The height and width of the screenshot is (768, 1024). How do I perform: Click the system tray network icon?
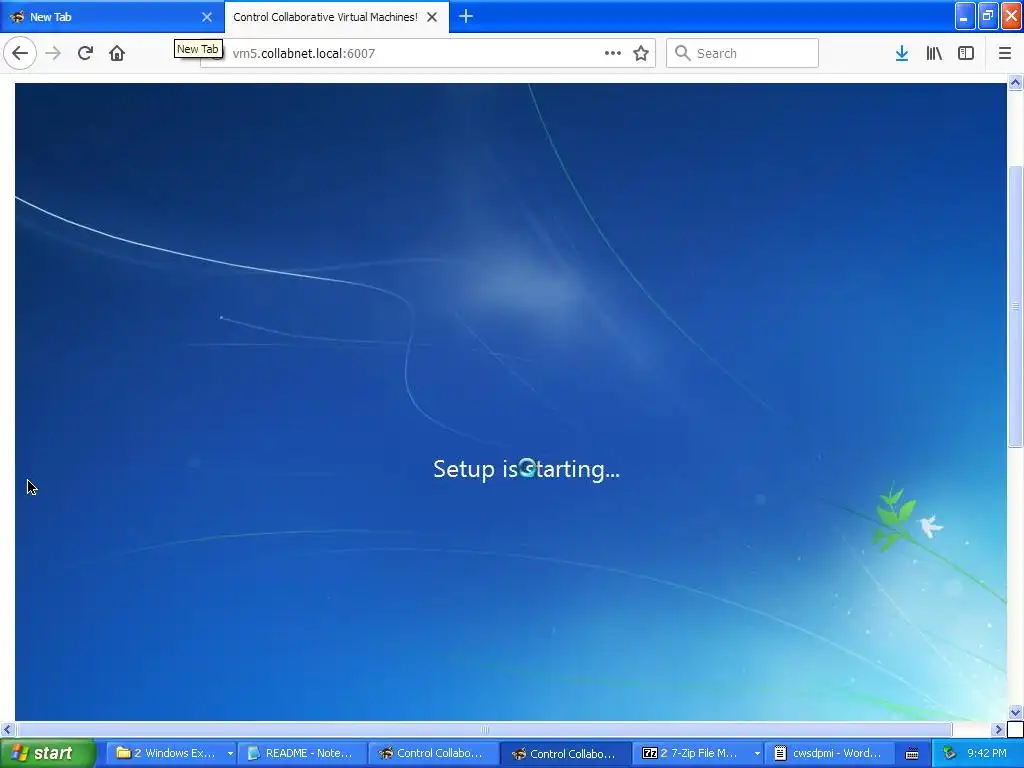click(949, 753)
